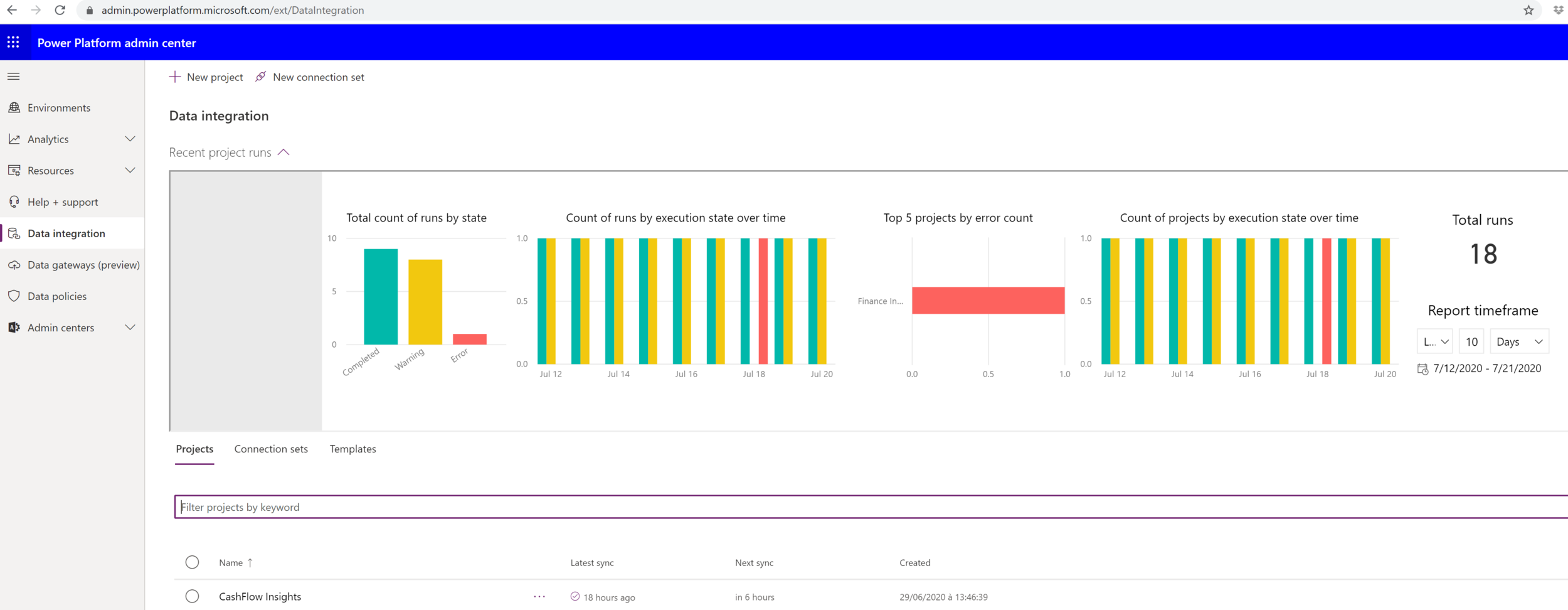Expand the Resources section chevron
Viewport: 1568px width, 610px height.
(130, 171)
